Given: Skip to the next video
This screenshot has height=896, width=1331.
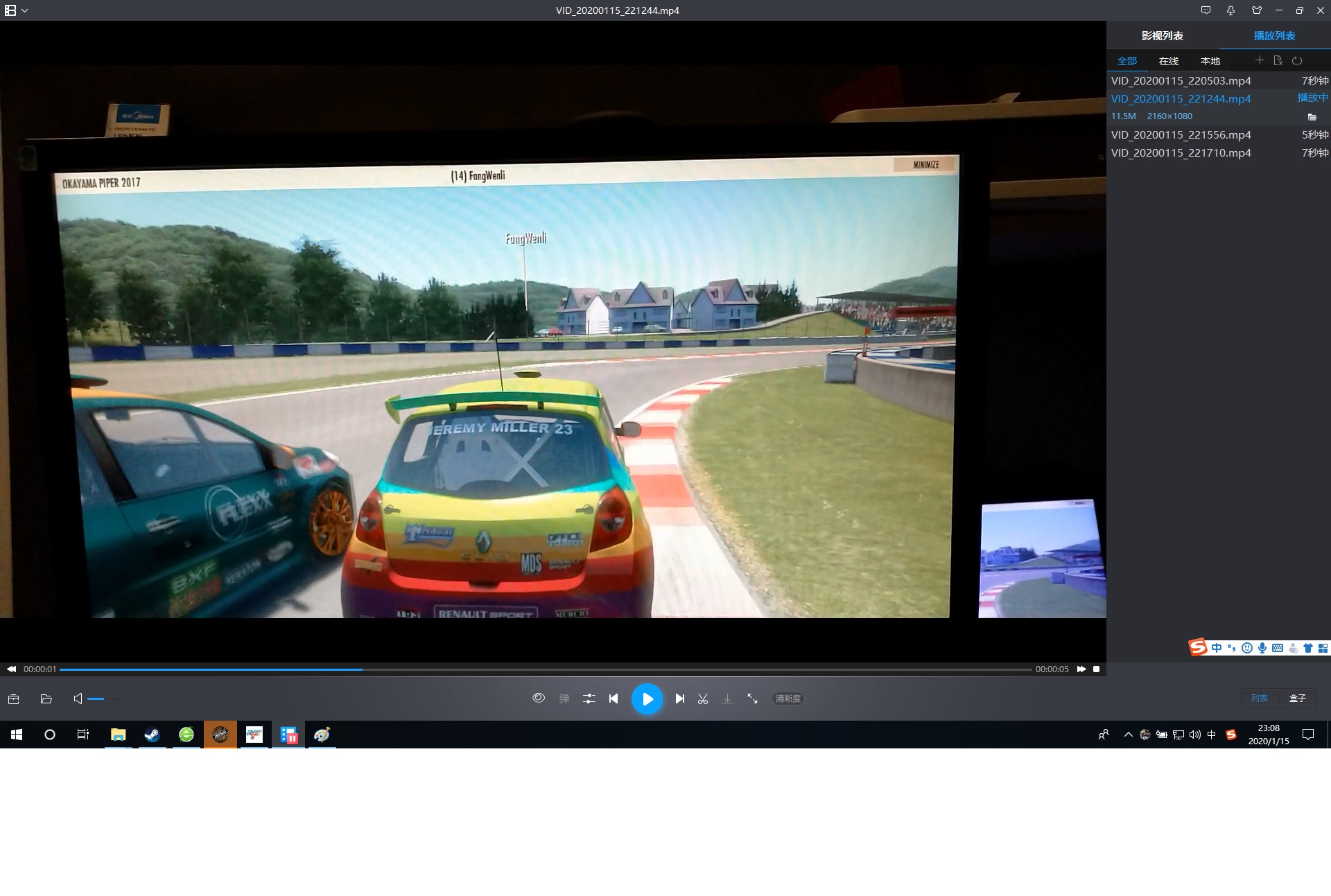Looking at the screenshot, I should [680, 699].
